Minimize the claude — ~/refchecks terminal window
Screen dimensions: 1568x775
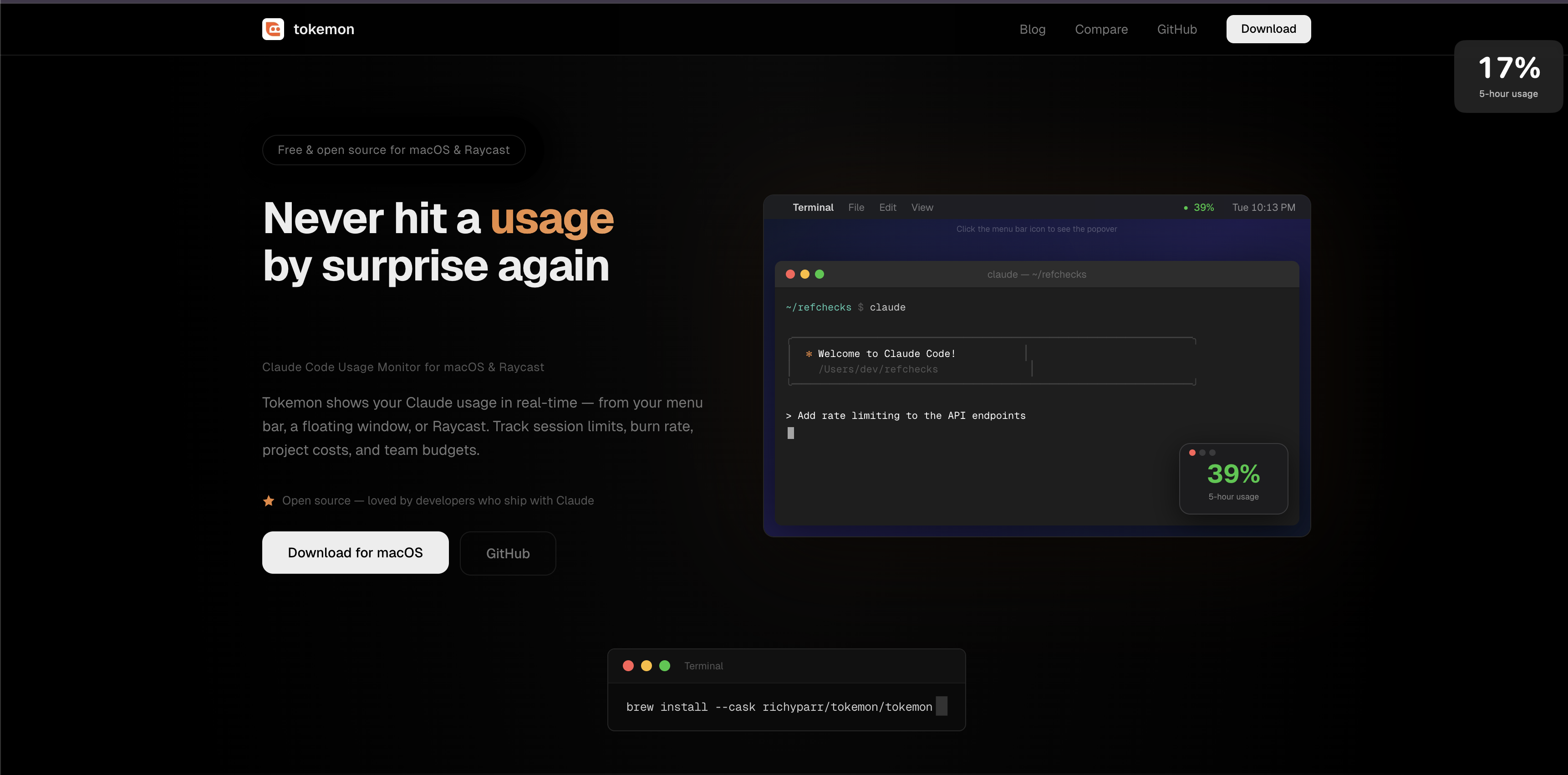point(804,274)
